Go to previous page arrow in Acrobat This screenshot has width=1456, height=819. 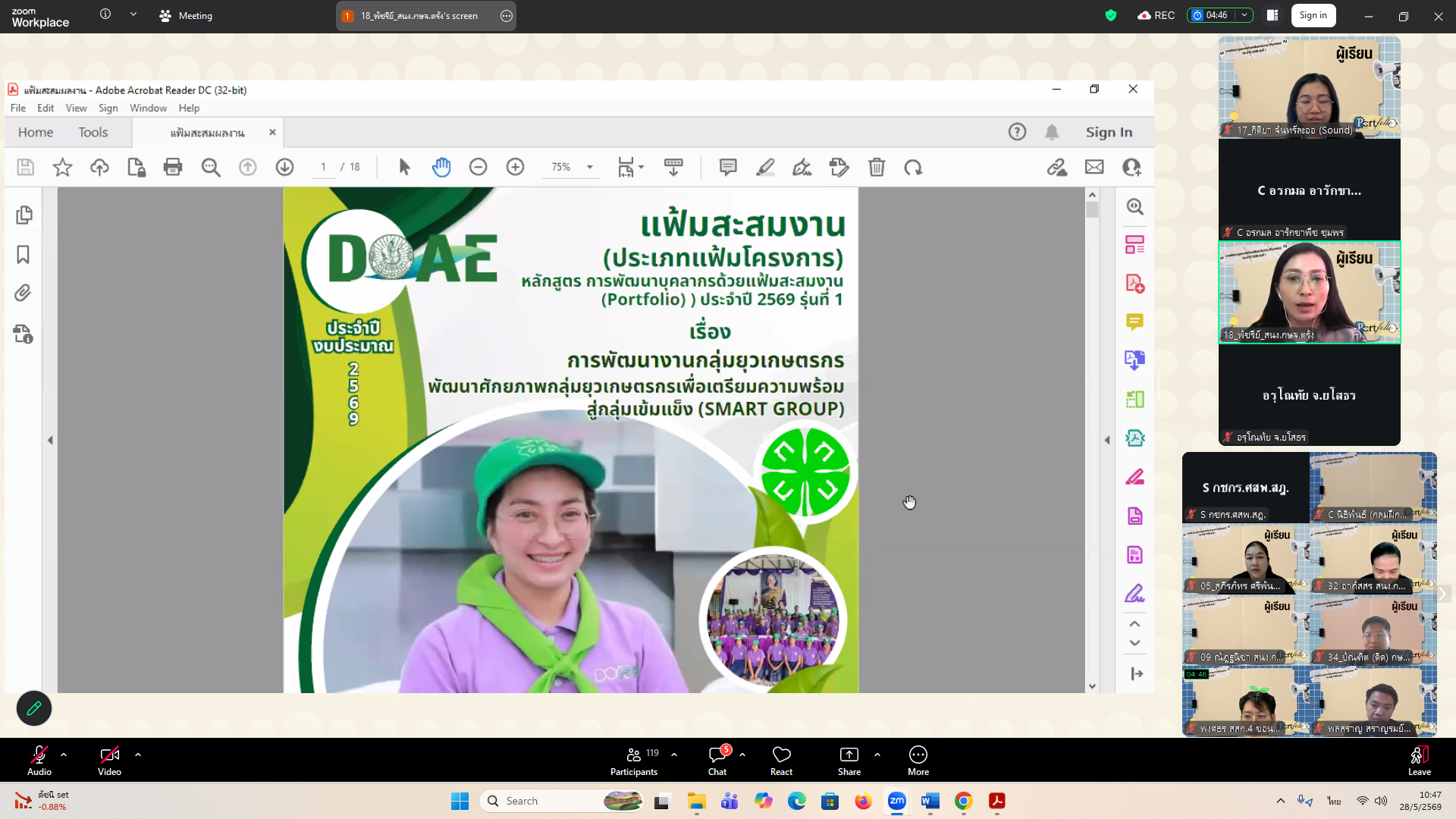pyautogui.click(x=248, y=167)
